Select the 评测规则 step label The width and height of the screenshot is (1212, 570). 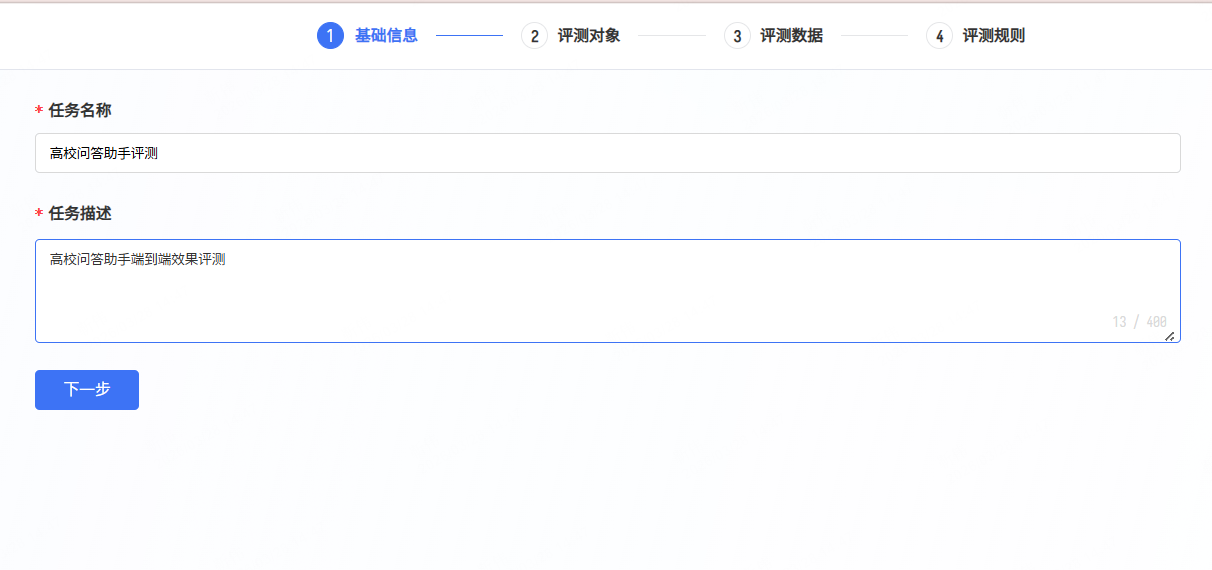[x=993, y=36]
